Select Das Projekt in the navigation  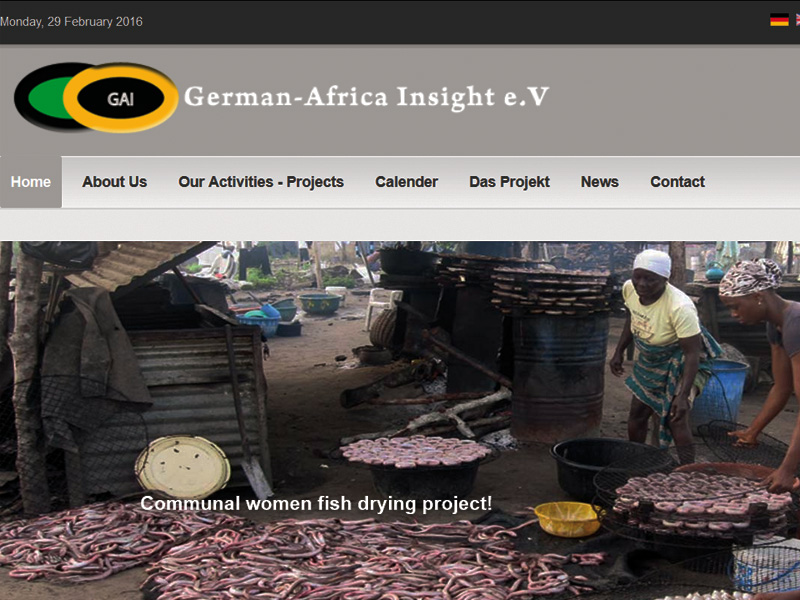coord(509,182)
